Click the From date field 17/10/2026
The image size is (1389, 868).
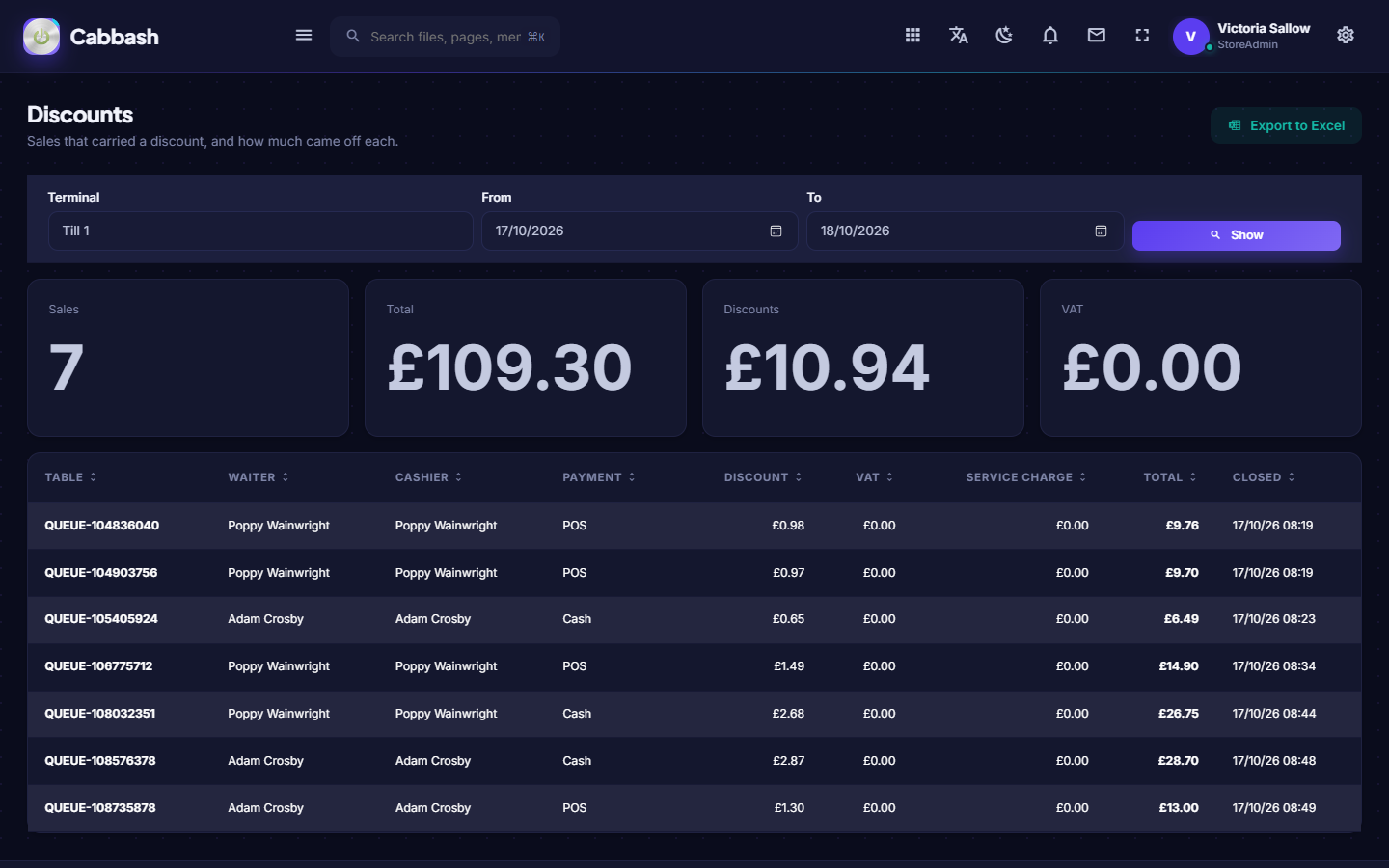640,231
